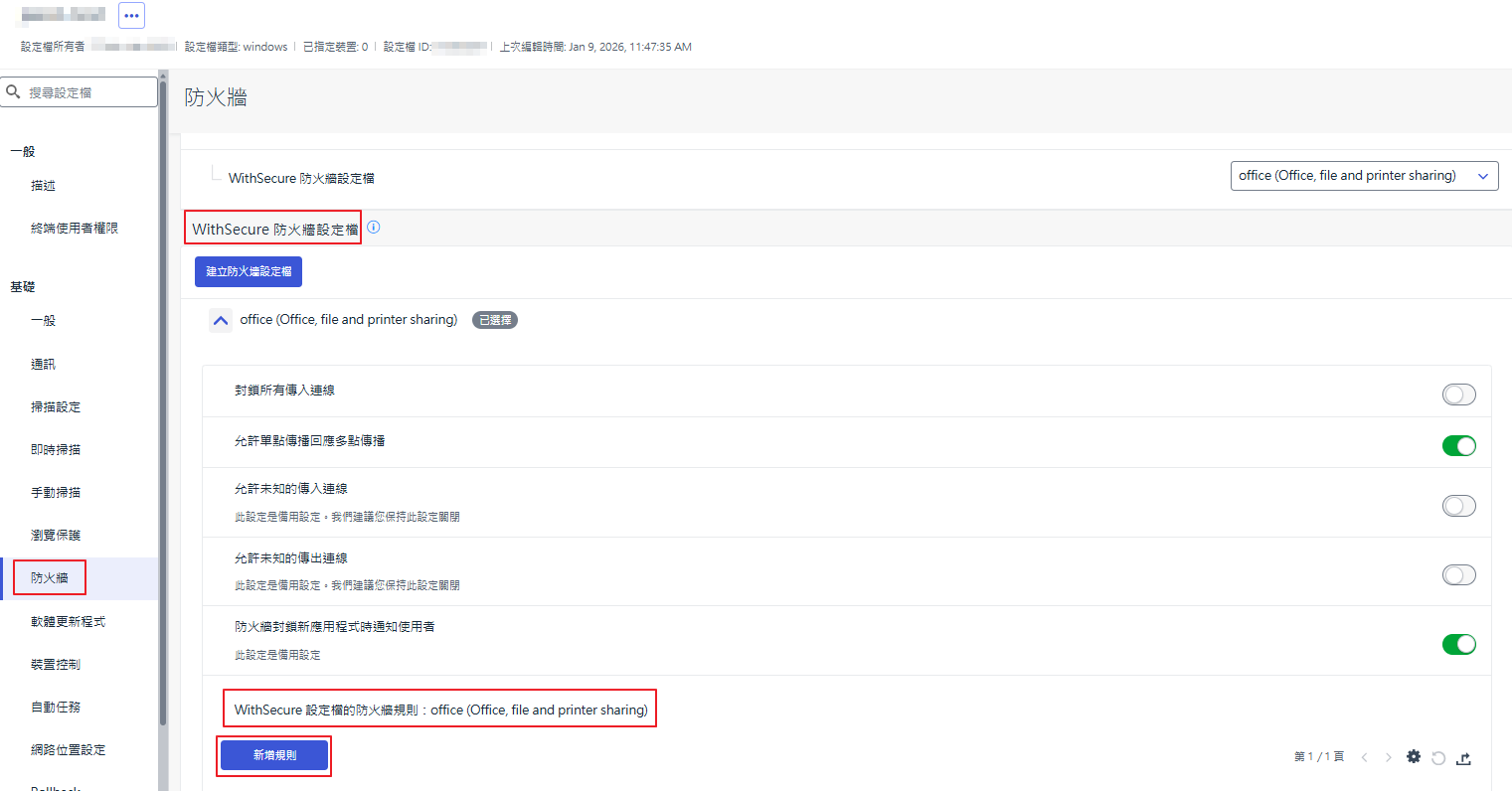The width and height of the screenshot is (1512, 791).
Task: Enable 允許未知的傳出連線 switch
Action: tap(1459, 575)
